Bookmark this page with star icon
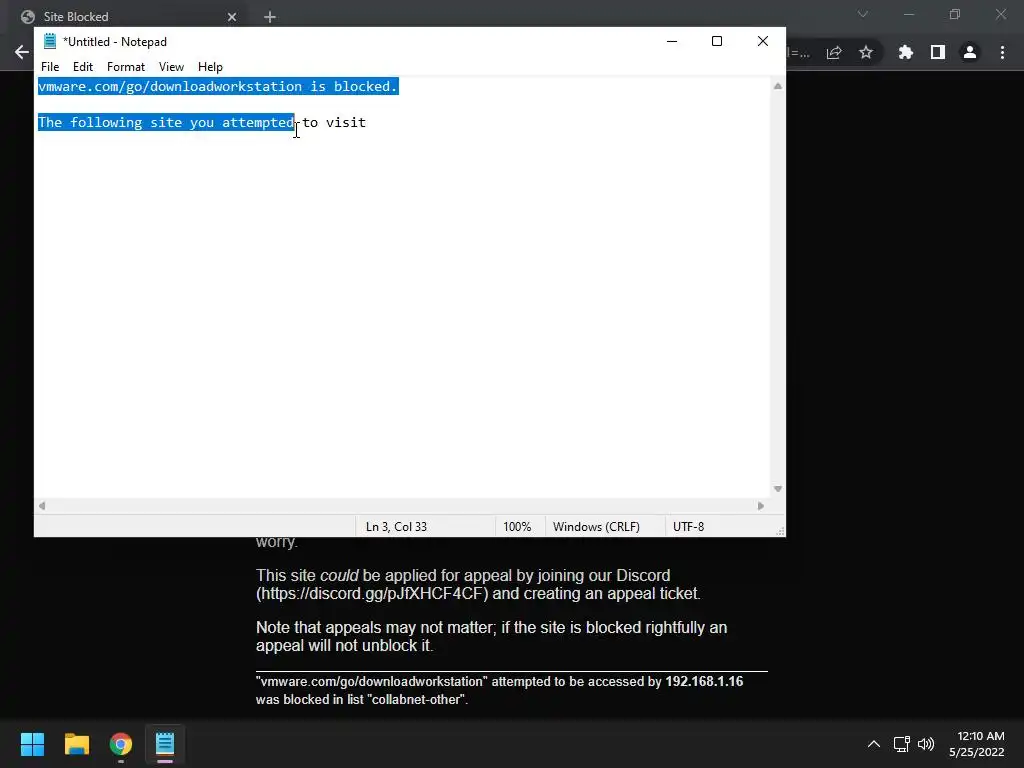1024x768 pixels. (866, 52)
